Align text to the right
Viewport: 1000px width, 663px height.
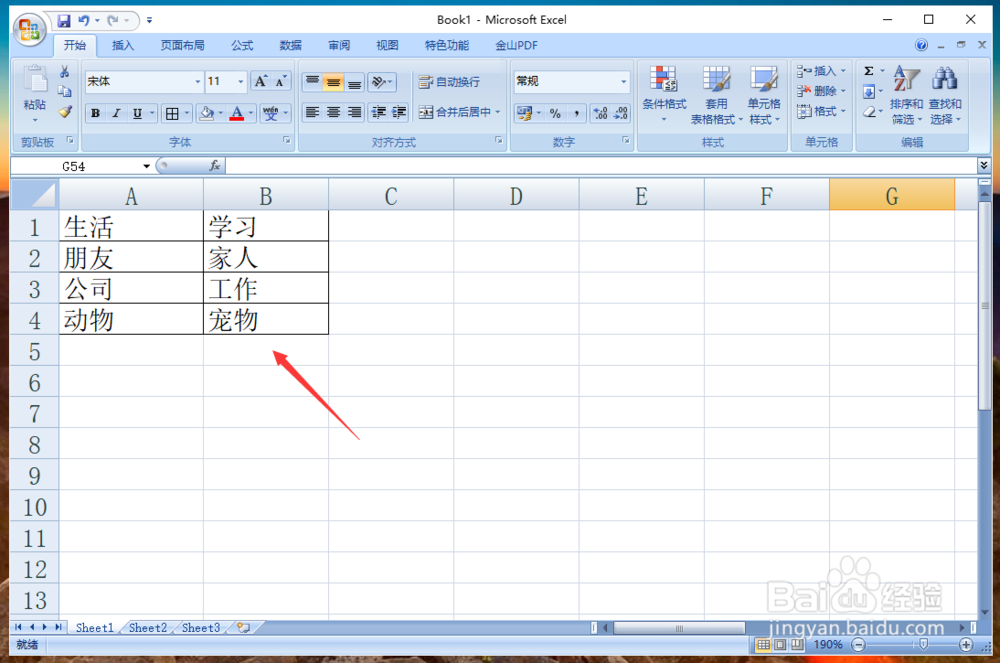tap(355, 113)
